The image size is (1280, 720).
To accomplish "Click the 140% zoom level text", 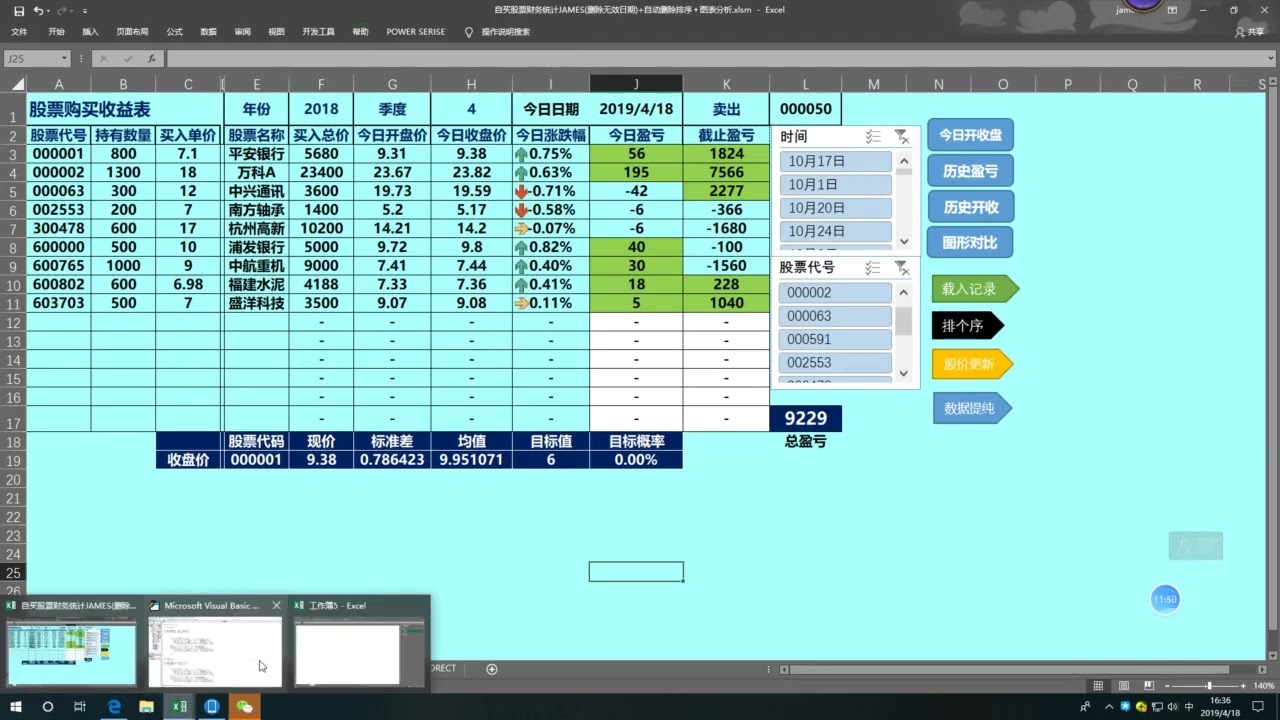I will (x=1262, y=686).
